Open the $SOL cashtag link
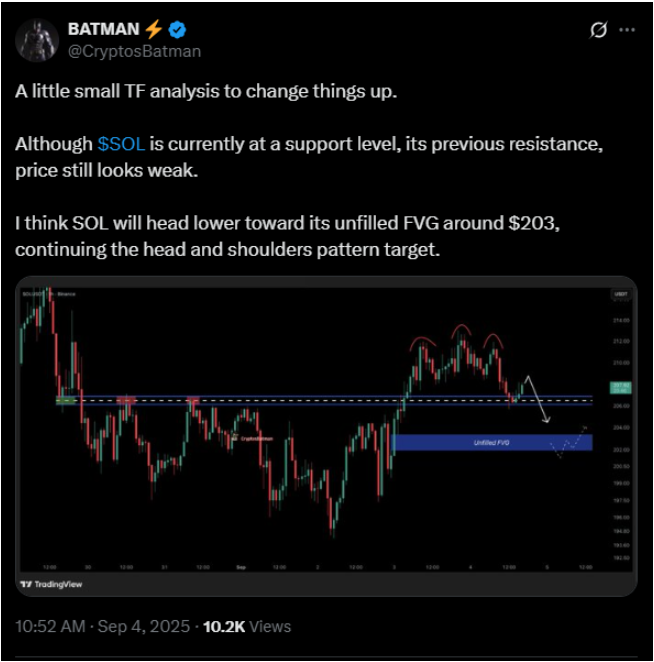The height and width of the screenshot is (662, 654). click(121, 145)
